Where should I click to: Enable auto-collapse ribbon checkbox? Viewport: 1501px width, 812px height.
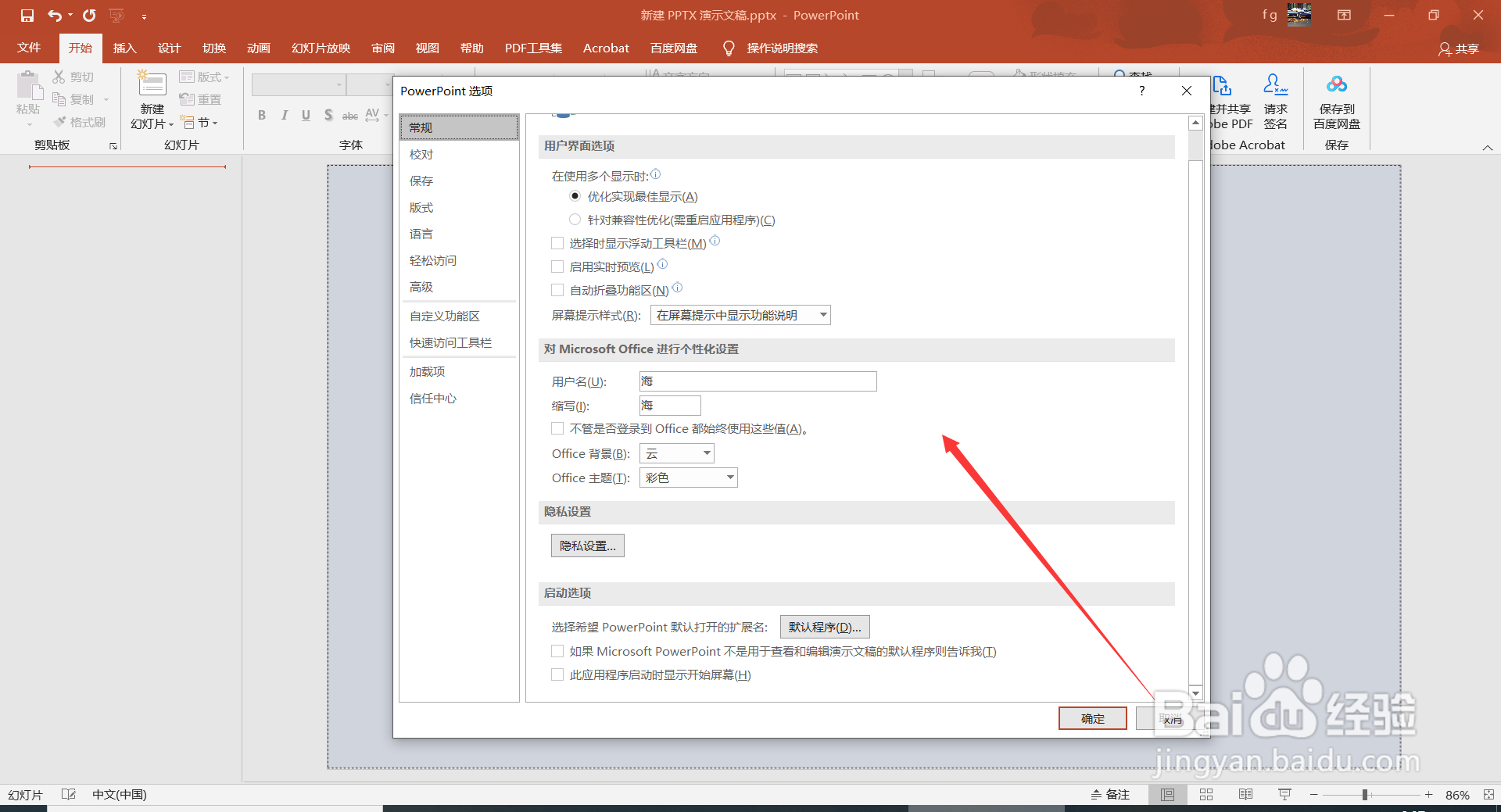pyautogui.click(x=557, y=290)
